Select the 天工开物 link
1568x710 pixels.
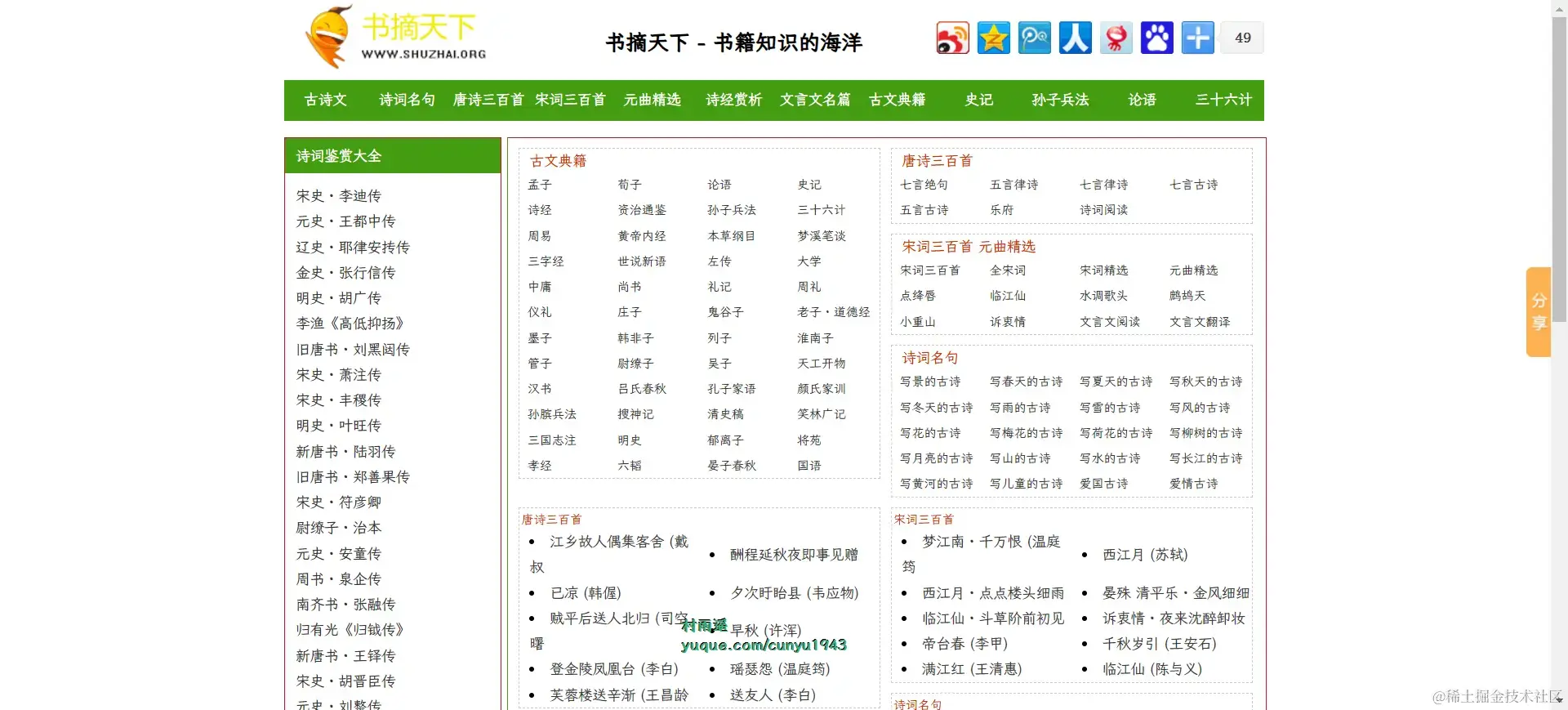822,364
